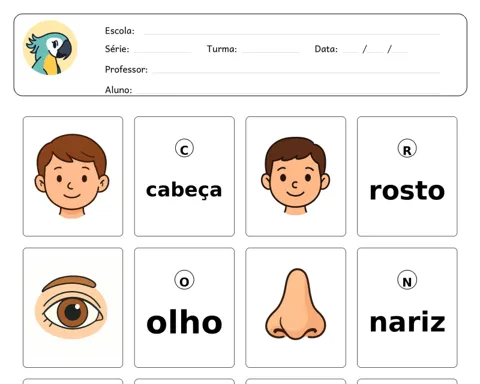Click the Professor blank line field

(x=296, y=70)
